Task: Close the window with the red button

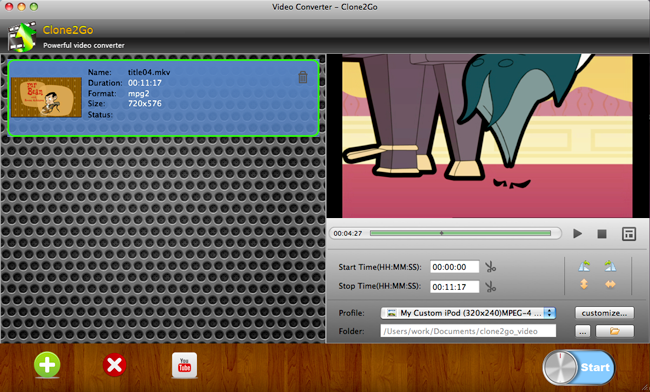Action: point(9,7)
